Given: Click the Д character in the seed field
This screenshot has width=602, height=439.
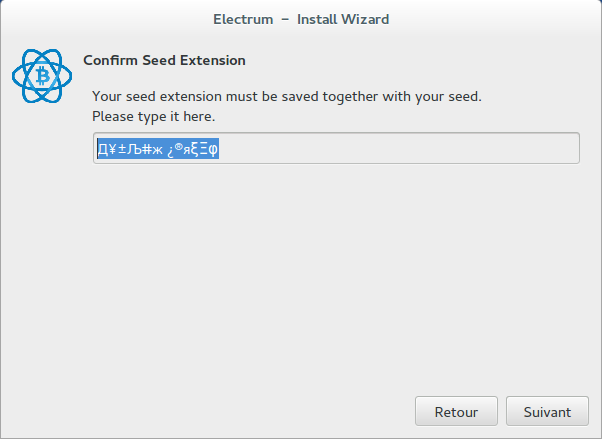Looking at the screenshot, I should 102,149.
